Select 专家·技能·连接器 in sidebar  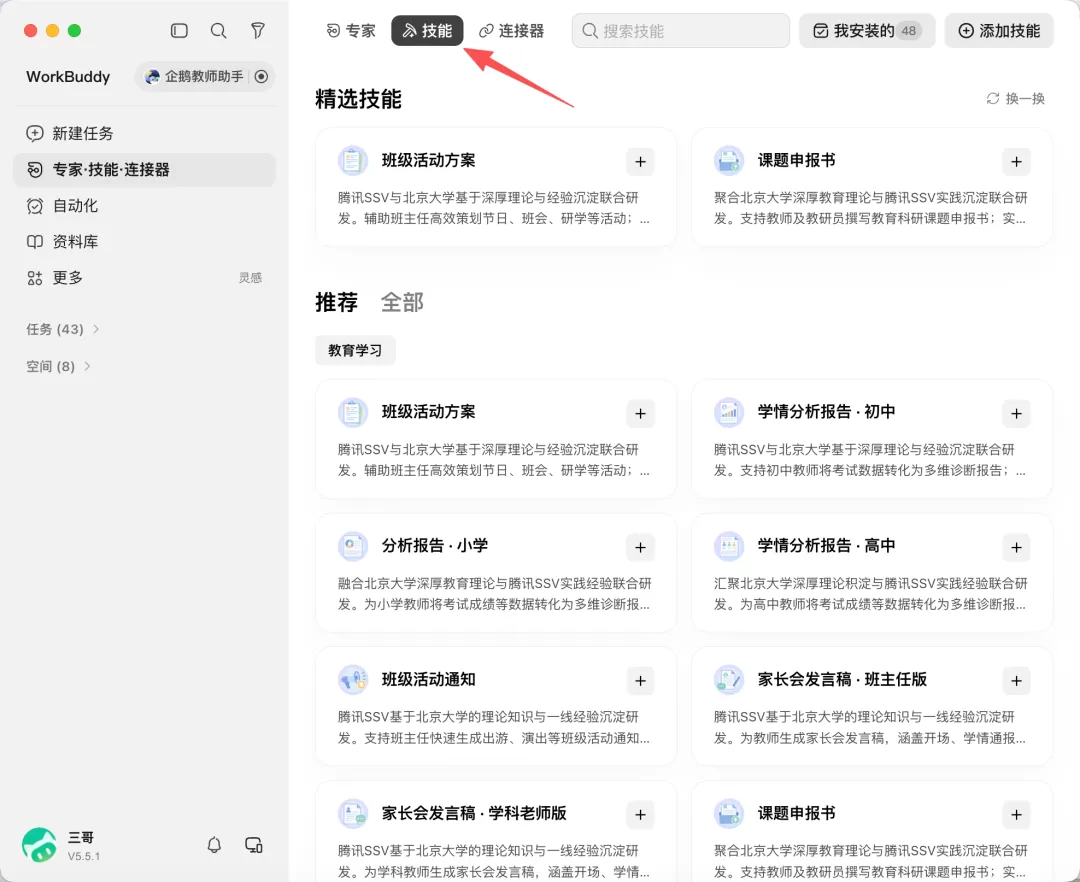(x=145, y=169)
